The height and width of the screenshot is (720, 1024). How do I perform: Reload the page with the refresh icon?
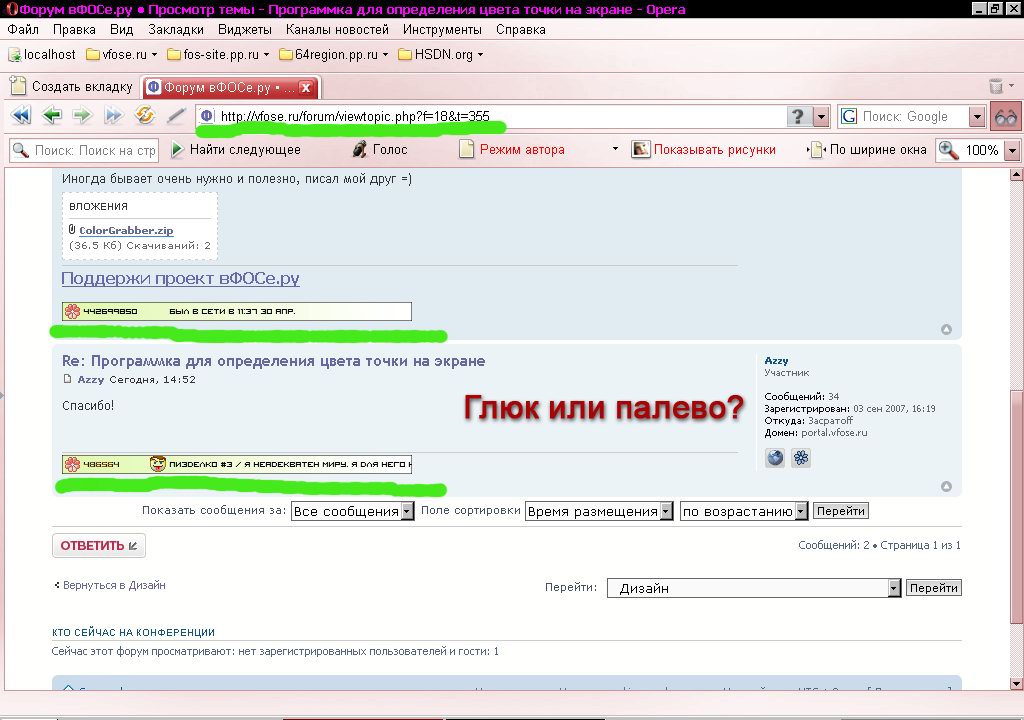tap(145, 116)
